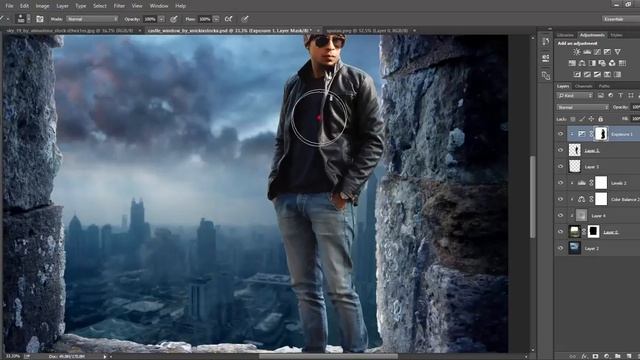Filter layers by pixel layer kind
The image size is (640, 360).
click(600, 96)
